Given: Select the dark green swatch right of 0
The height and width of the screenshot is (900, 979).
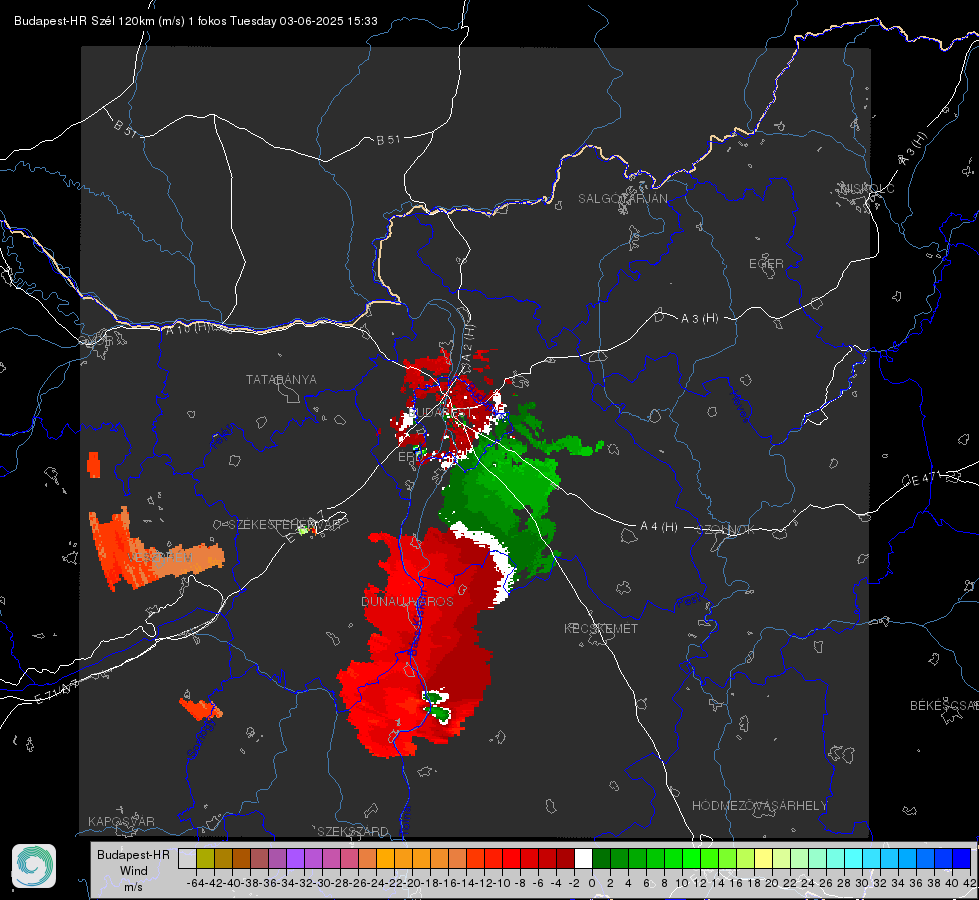Looking at the screenshot, I should coord(601,858).
